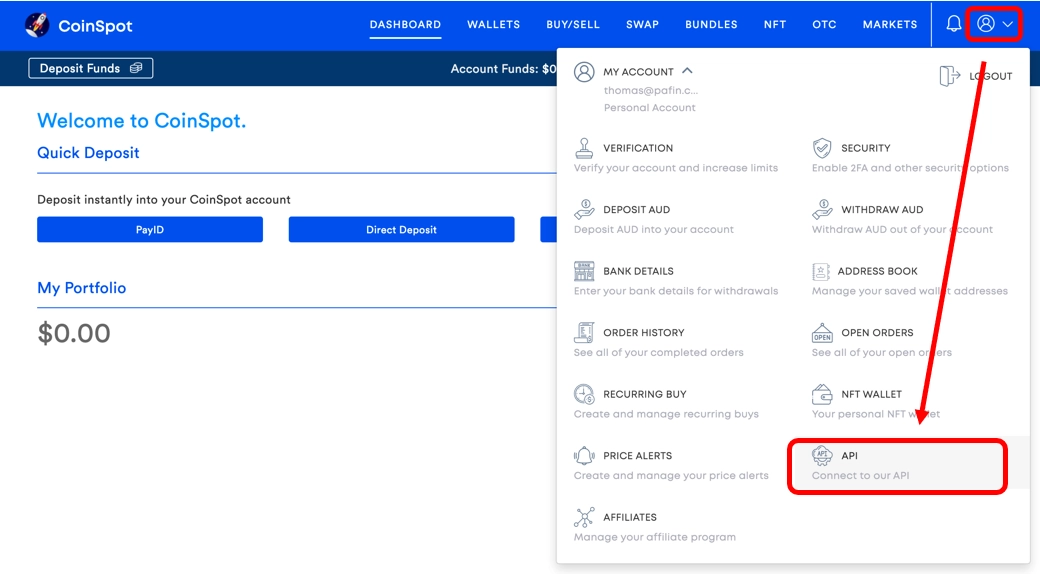Click the Security shield icon
This screenshot has height=574, width=1040.
(822, 148)
